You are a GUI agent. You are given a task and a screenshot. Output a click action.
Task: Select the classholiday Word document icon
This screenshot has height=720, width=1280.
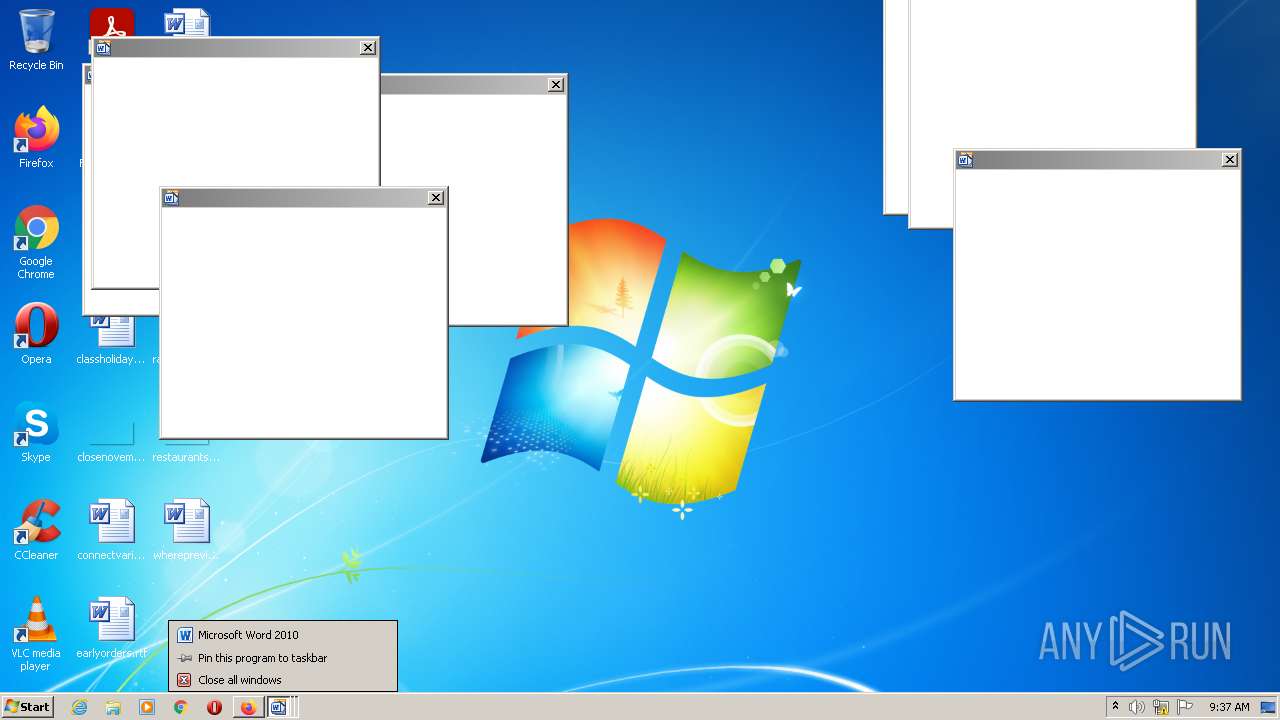[x=111, y=341]
